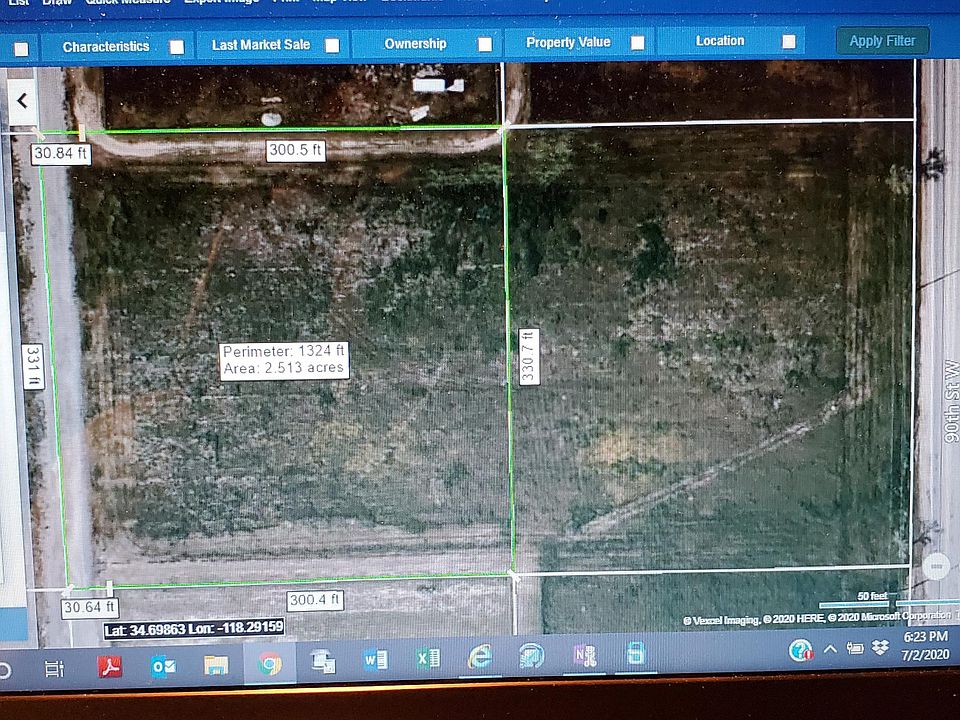
Task: Click the Apply Filter button
Action: (882, 41)
